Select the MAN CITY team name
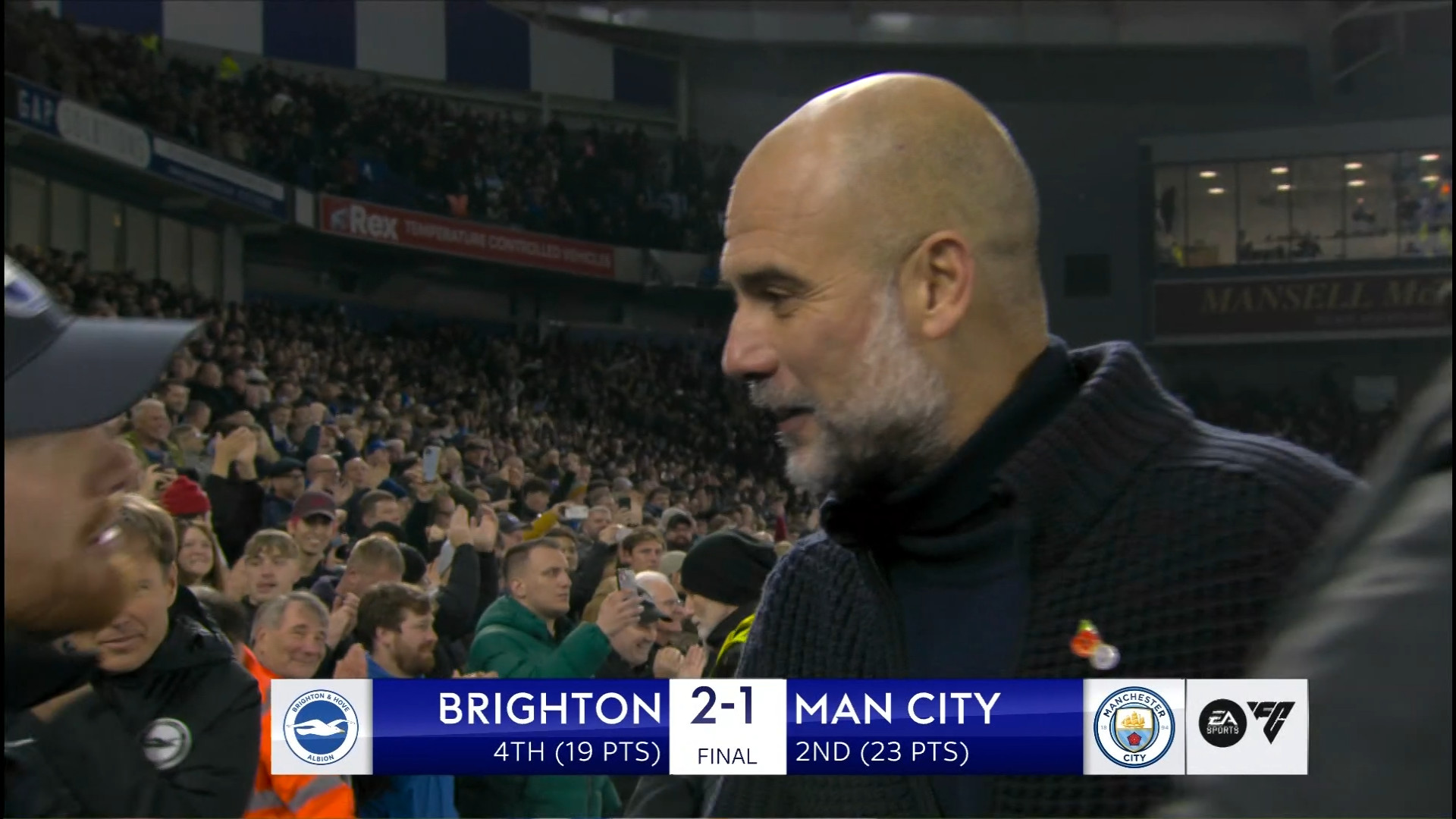The image size is (1456, 819). pos(898,709)
